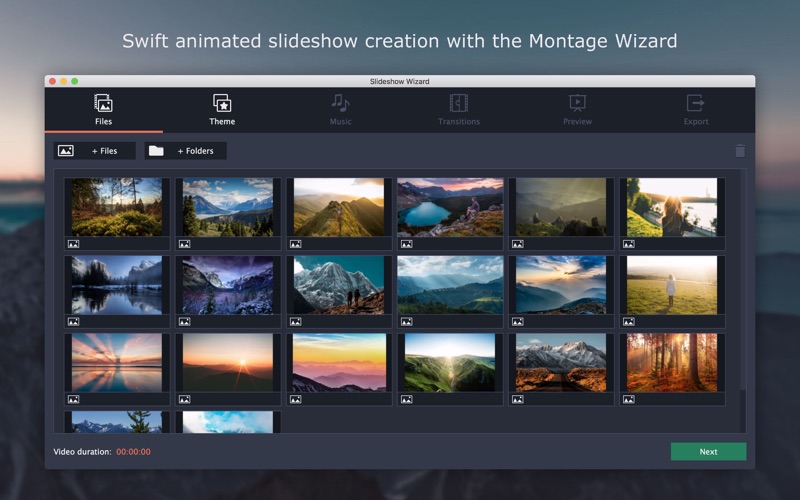Pick the purple snowy valley thumbnail

(x=228, y=285)
